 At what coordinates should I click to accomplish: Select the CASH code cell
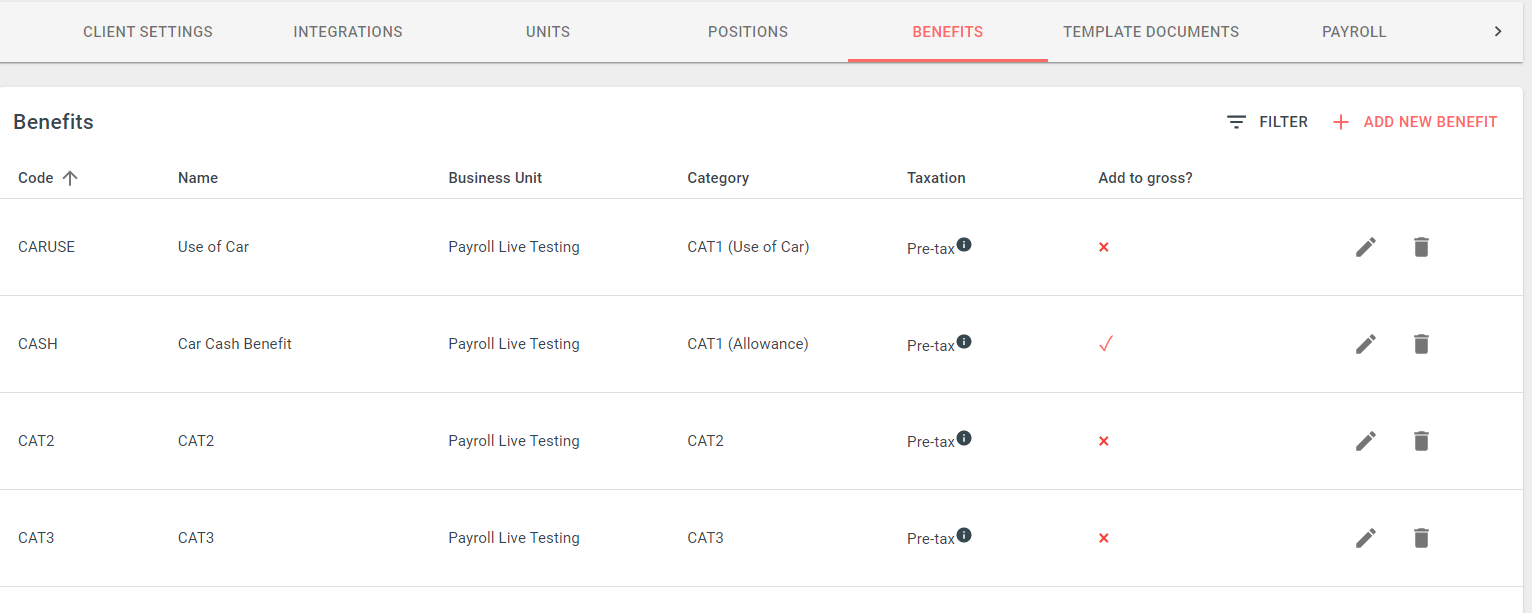click(38, 344)
